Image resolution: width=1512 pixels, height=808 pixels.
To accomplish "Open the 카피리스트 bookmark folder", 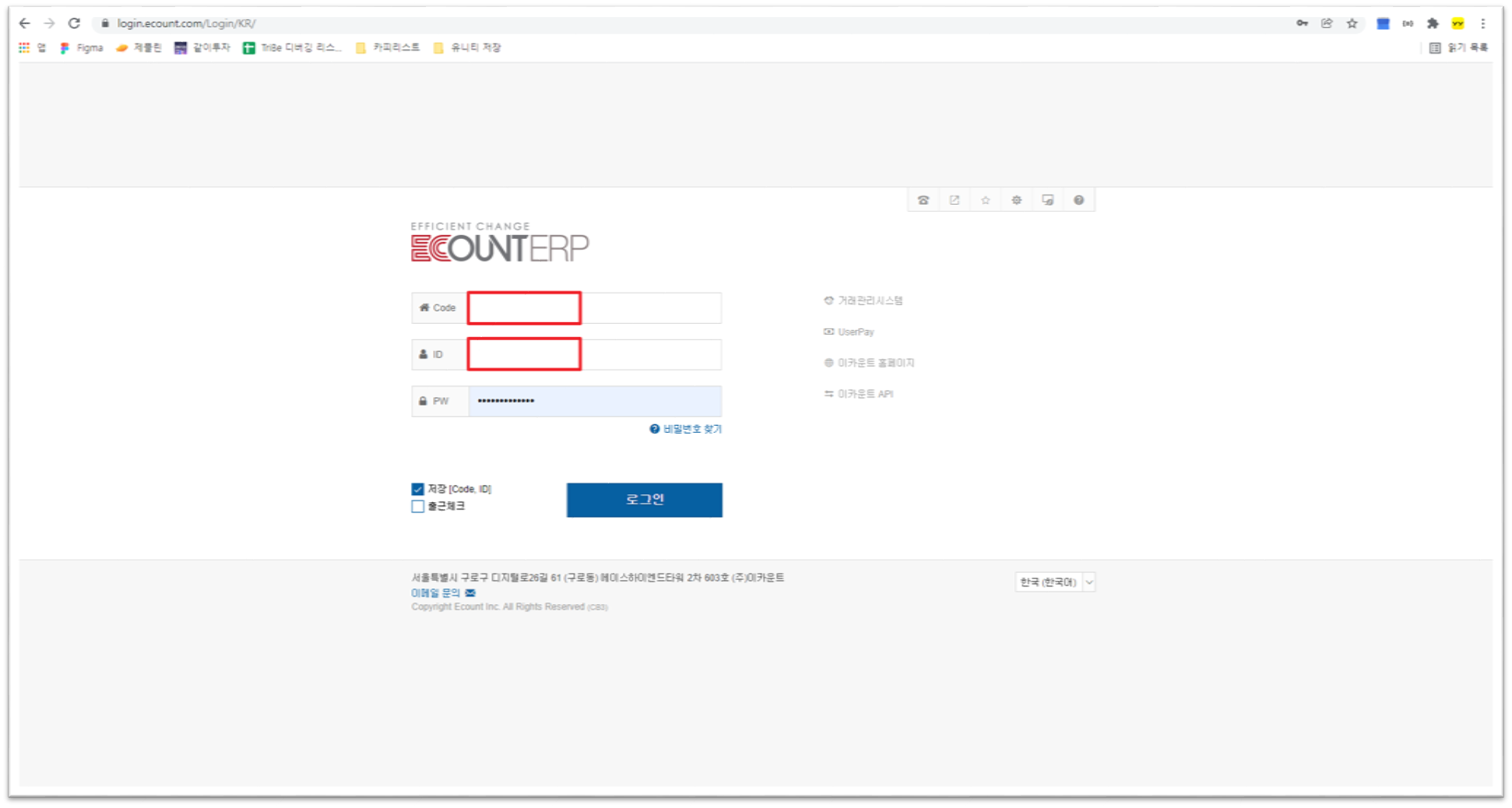I will [388, 47].
